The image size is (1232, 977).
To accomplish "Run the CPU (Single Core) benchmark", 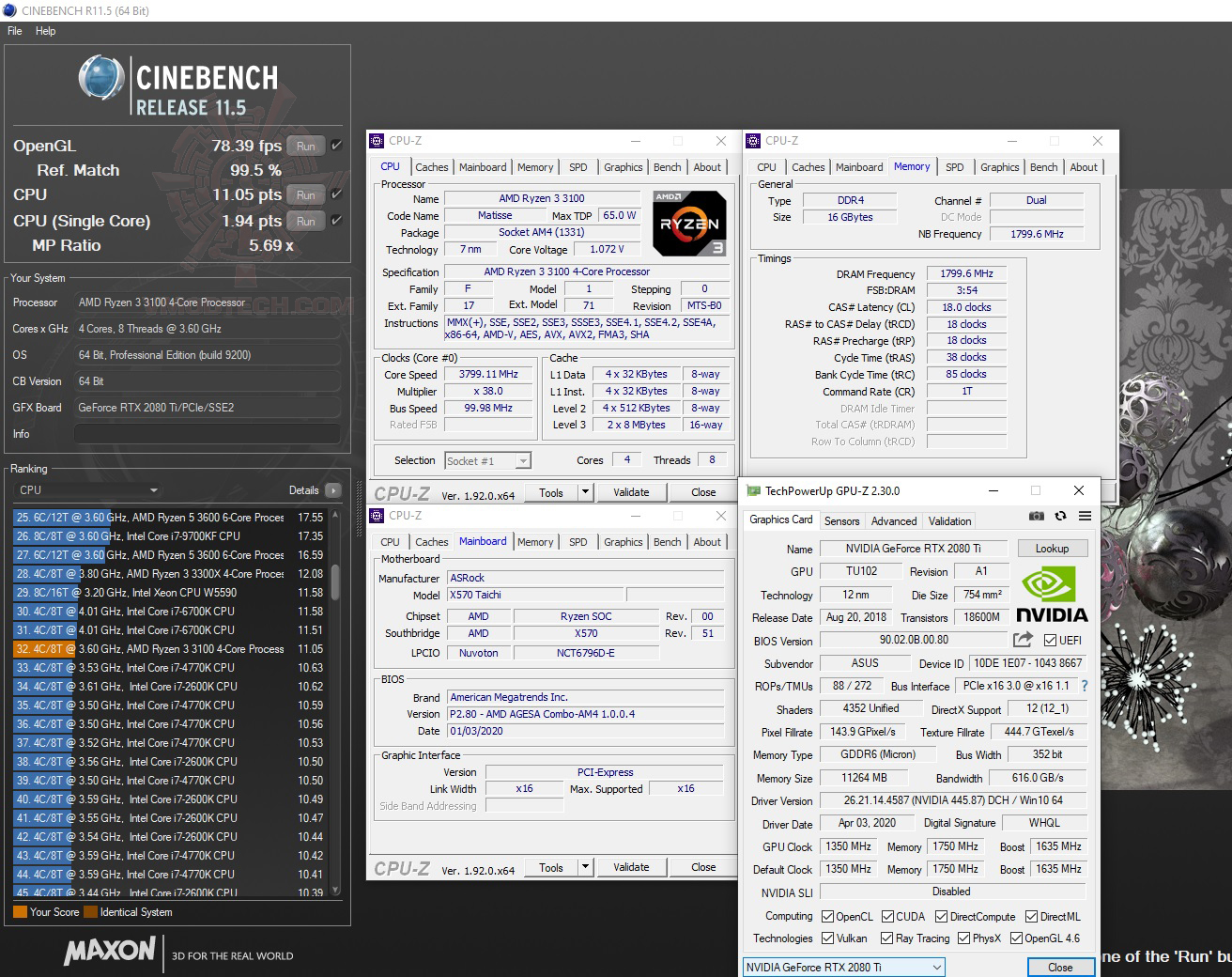I will (x=306, y=221).
